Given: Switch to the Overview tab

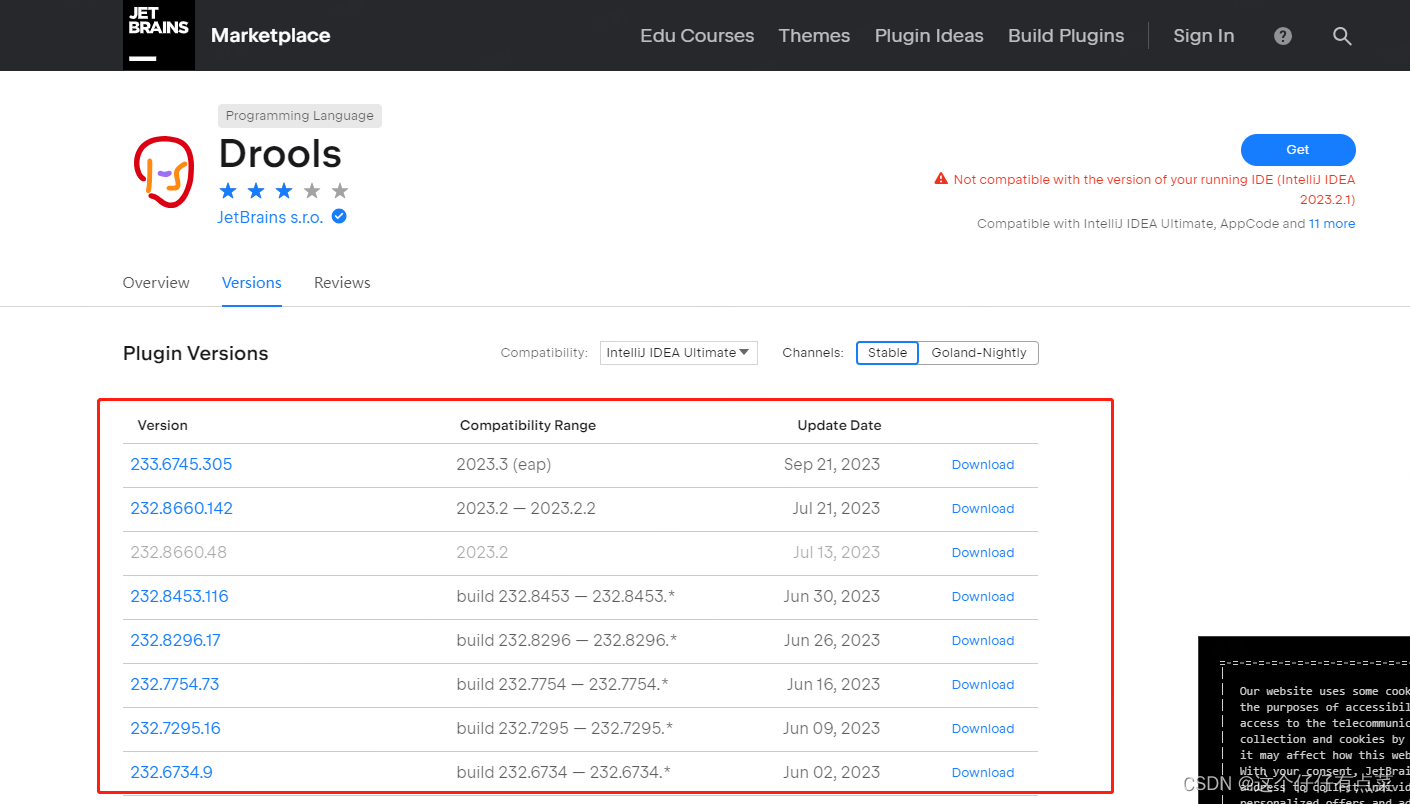Looking at the screenshot, I should pos(156,283).
